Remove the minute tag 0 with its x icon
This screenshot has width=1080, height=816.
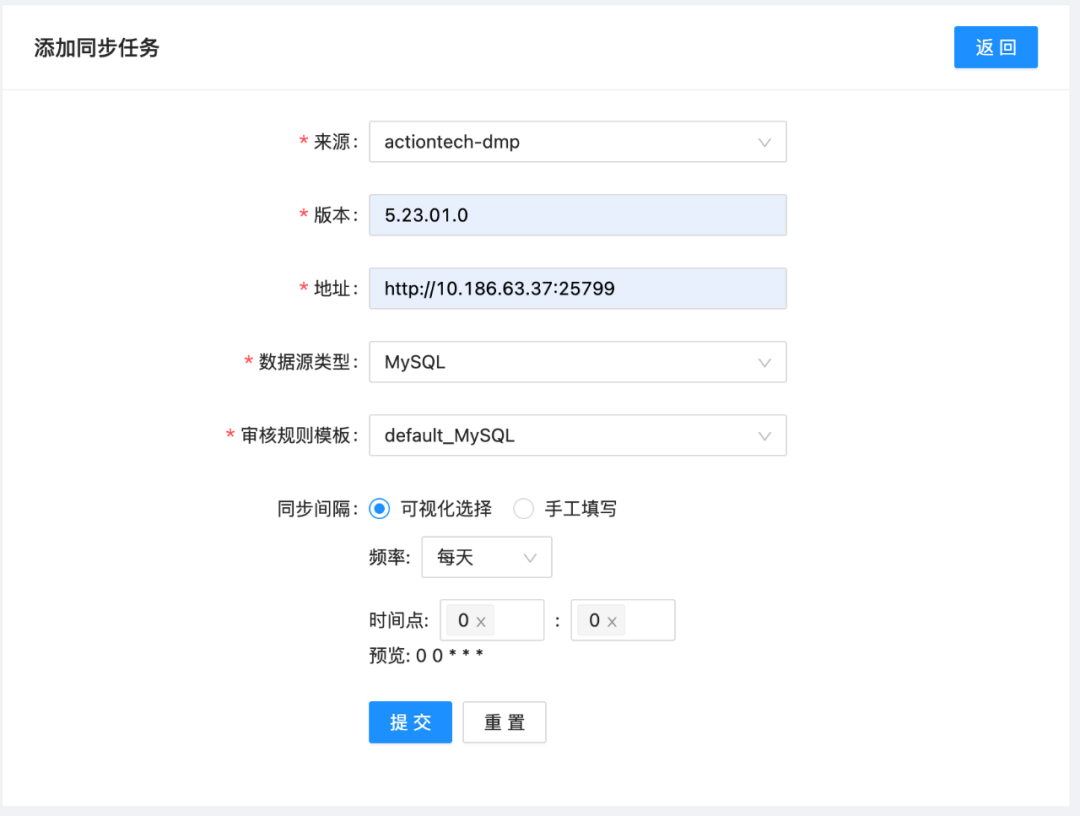(612, 622)
